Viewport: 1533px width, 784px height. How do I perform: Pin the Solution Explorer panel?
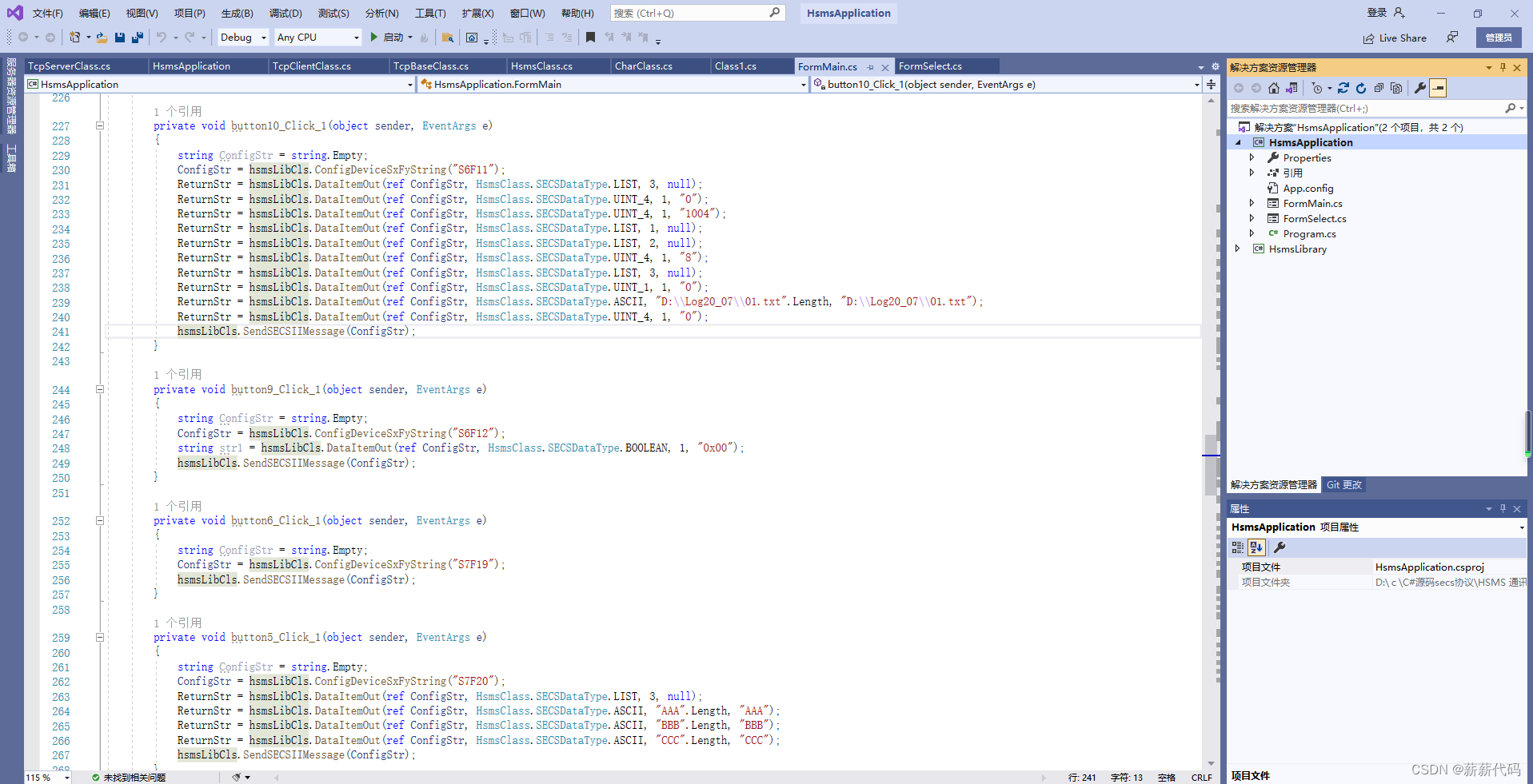pyautogui.click(x=1503, y=67)
